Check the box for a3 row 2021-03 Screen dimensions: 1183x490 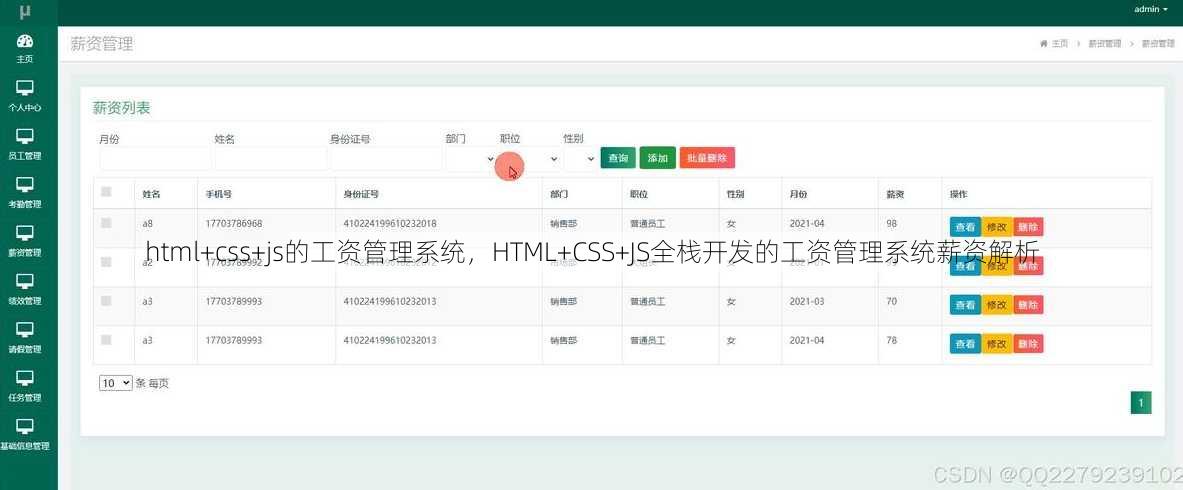click(x=106, y=300)
